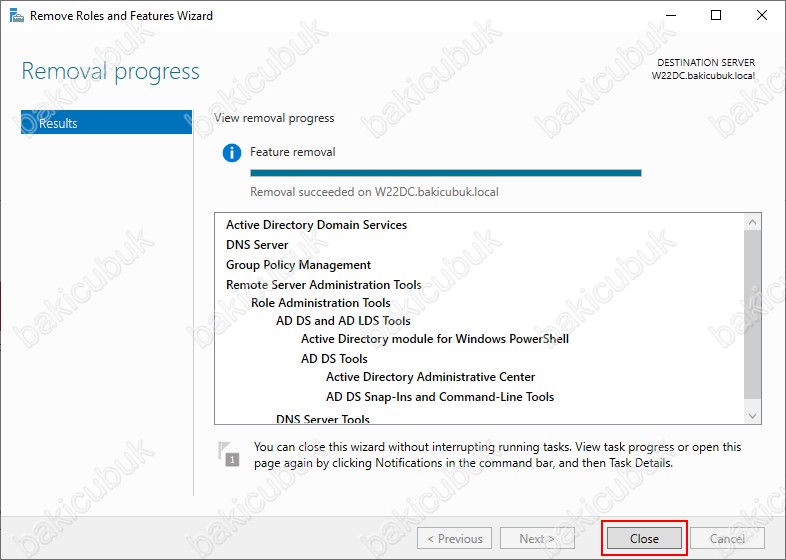The image size is (786, 560).
Task: Click the Next button
Action: (537, 538)
